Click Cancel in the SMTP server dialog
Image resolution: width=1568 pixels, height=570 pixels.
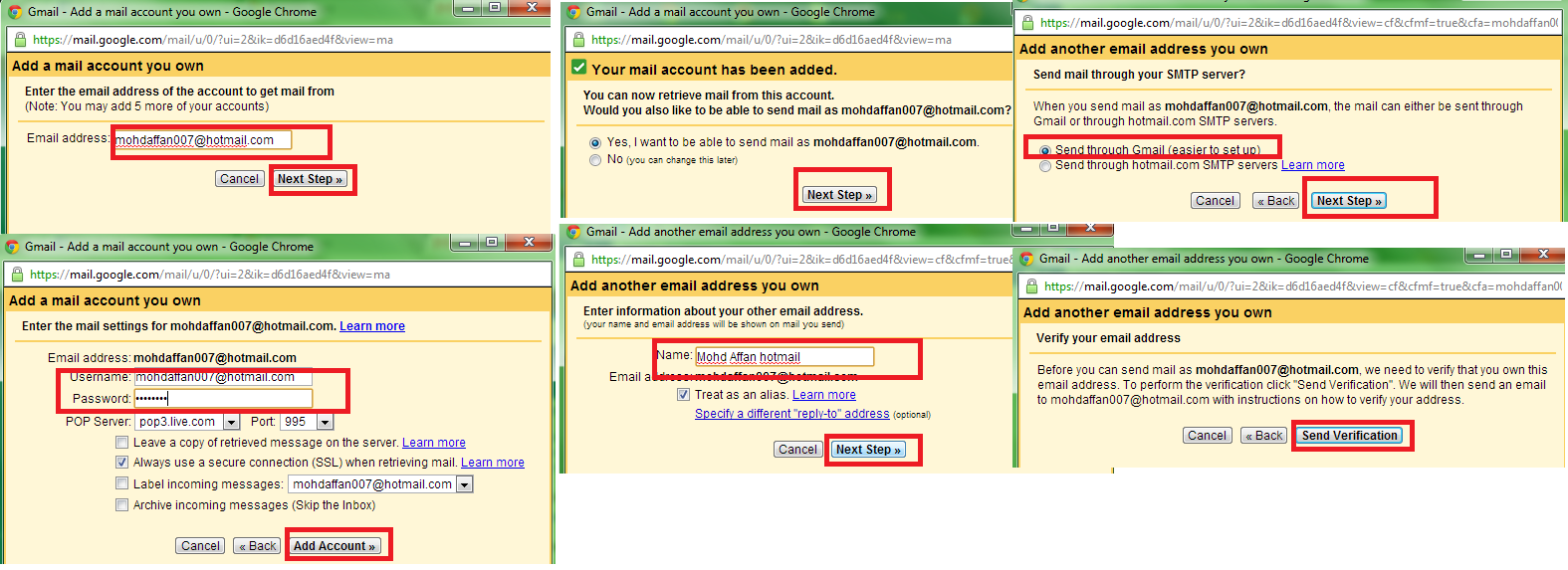click(x=1215, y=201)
